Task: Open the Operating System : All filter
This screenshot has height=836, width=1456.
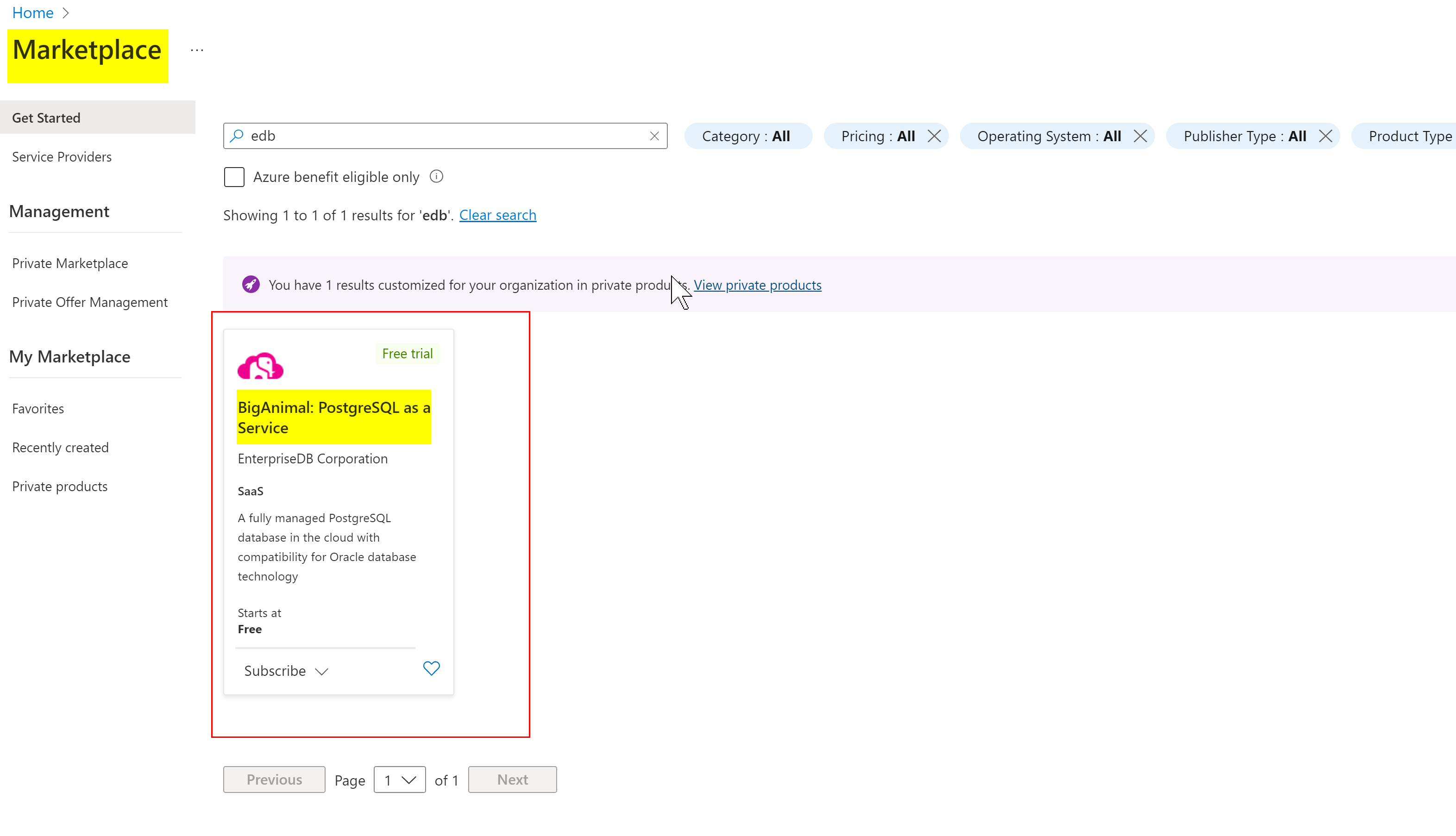Action: (1049, 136)
